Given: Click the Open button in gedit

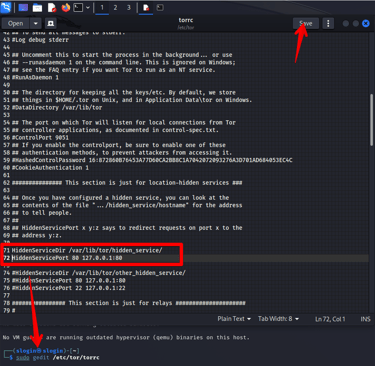Looking at the screenshot, I should [16, 23].
